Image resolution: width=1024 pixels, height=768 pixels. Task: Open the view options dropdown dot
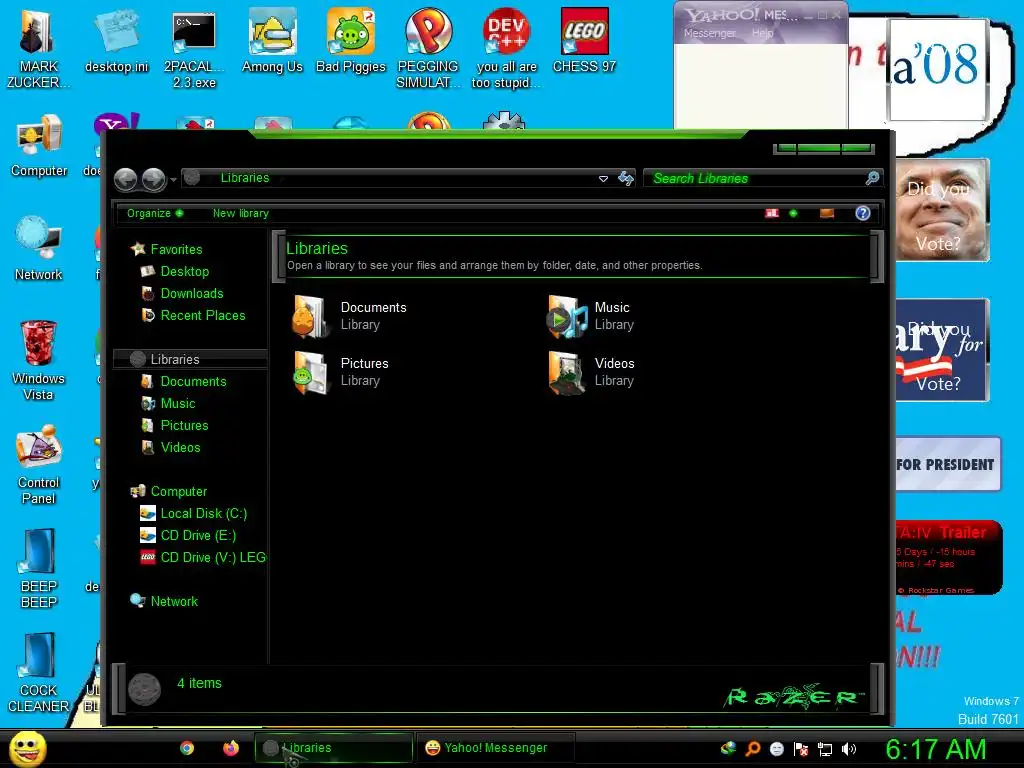coord(793,214)
